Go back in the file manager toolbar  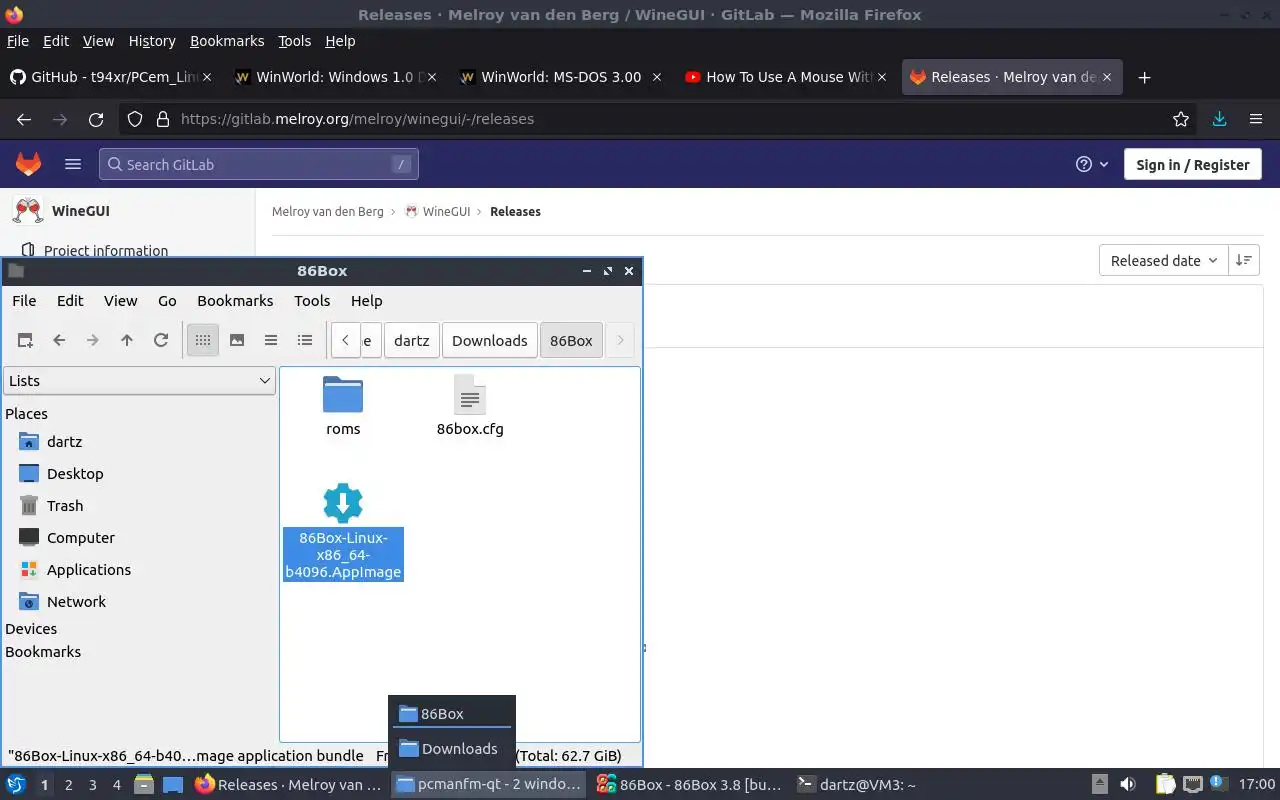[x=59, y=340]
